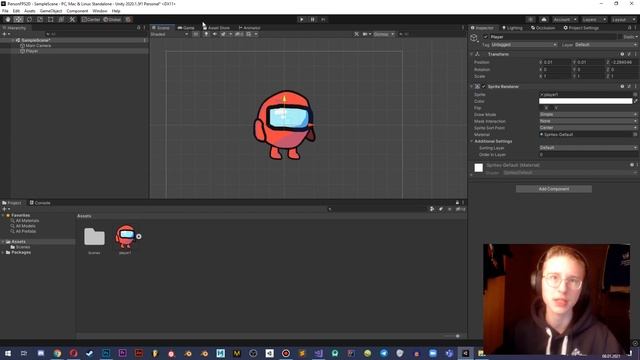The image size is (640, 360).
Task: Select the Hand tool in toolbar
Action: 8,20
